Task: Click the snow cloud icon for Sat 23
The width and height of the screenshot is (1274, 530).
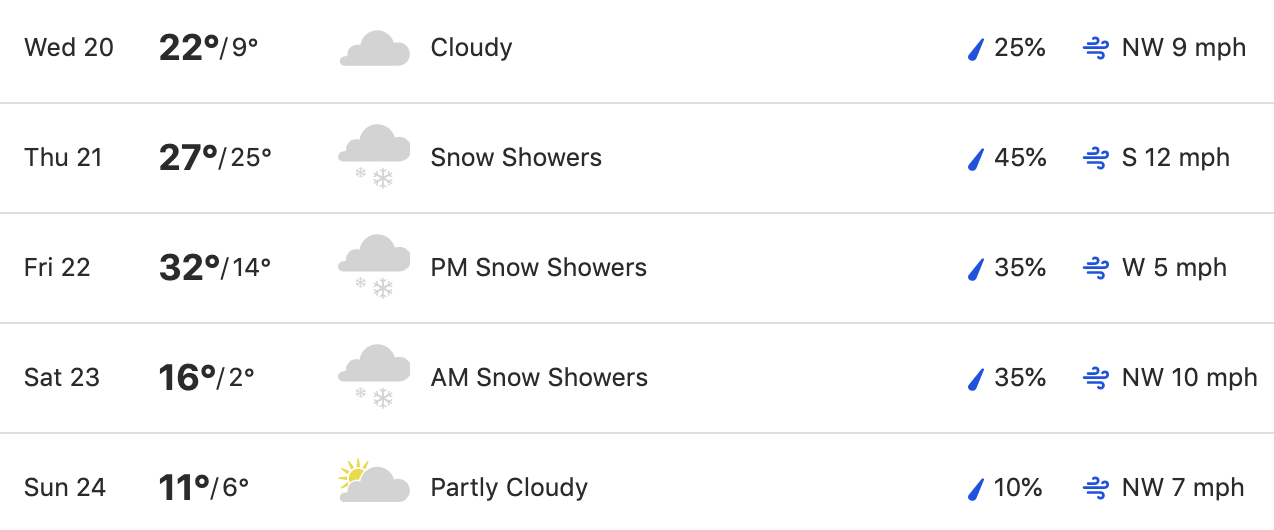Action: click(375, 377)
